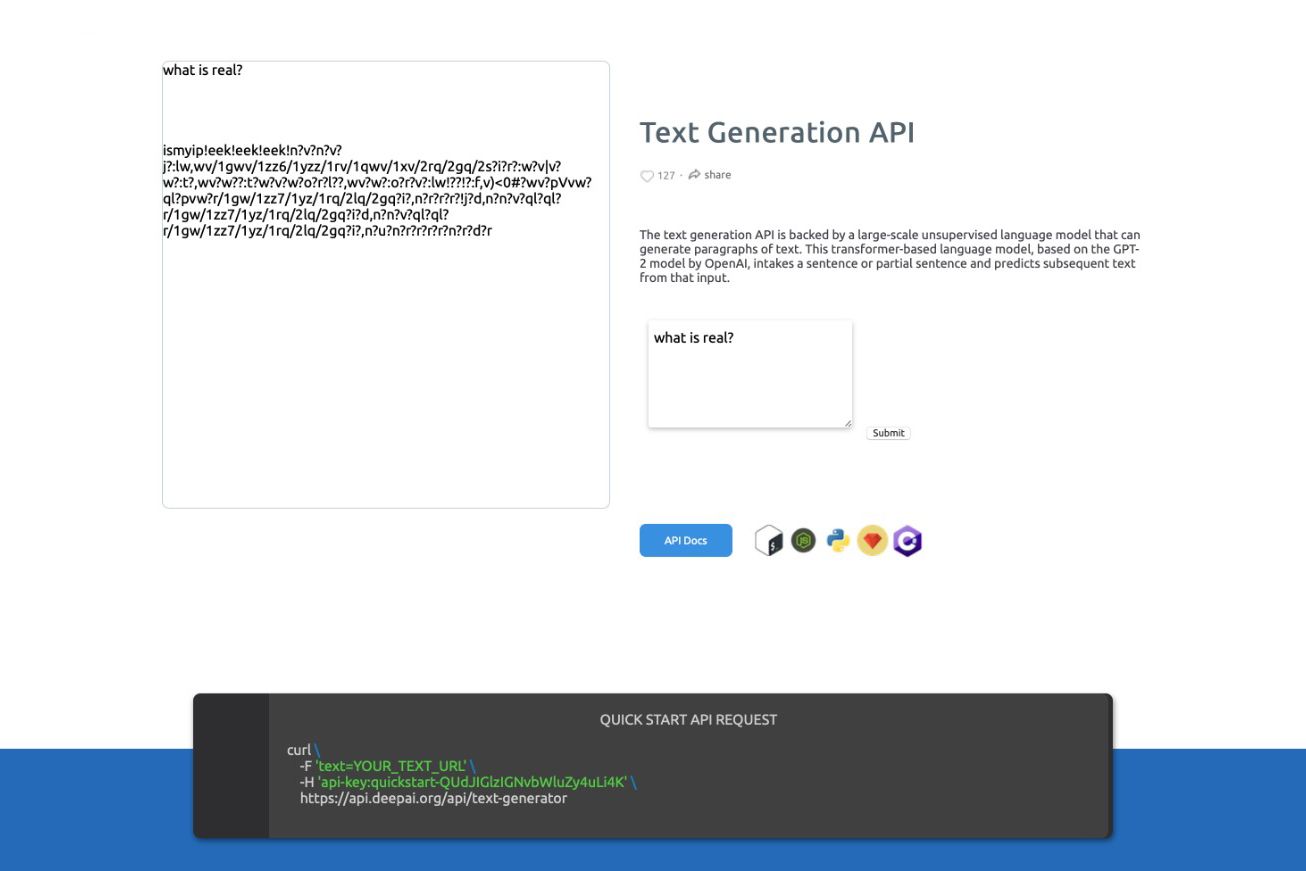Click the like count "127"
This screenshot has height=871, width=1306.
[x=666, y=176]
